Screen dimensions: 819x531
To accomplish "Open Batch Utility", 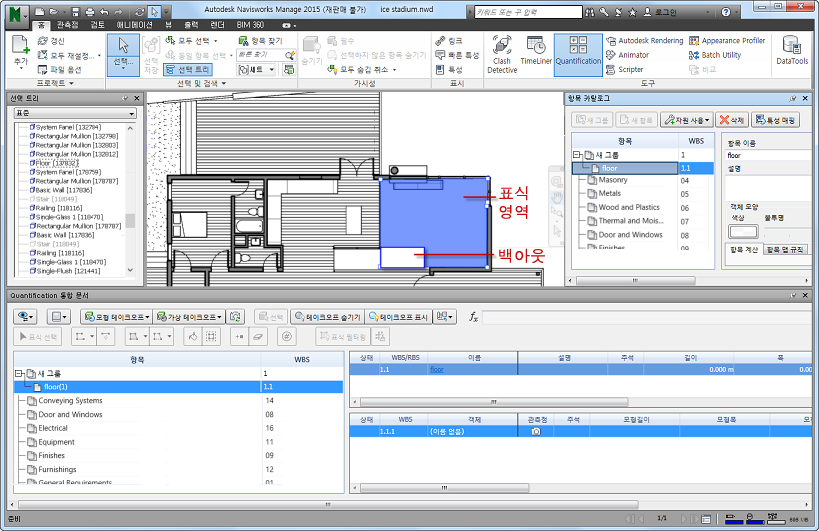I will coord(715,55).
